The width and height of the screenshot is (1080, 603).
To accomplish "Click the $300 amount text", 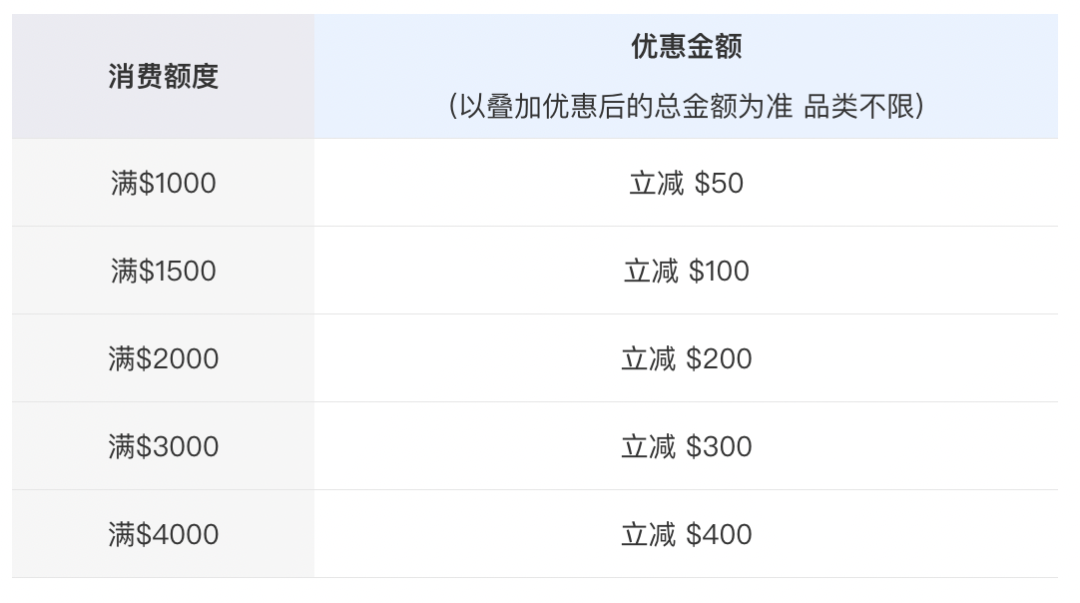I will pyautogui.click(x=719, y=447).
